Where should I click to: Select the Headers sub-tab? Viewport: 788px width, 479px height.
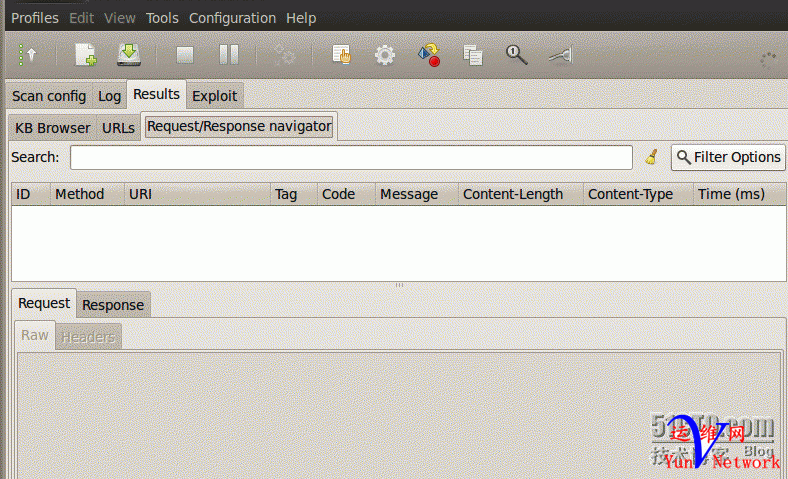coord(88,336)
